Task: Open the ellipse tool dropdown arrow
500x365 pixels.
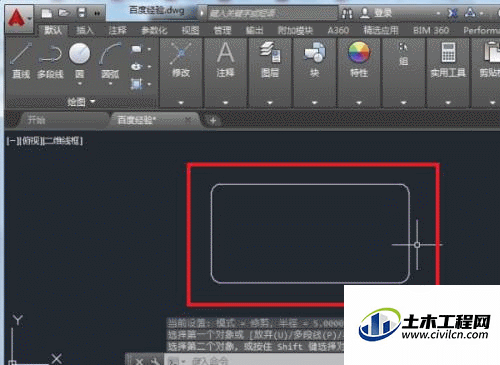Action: click(x=149, y=67)
